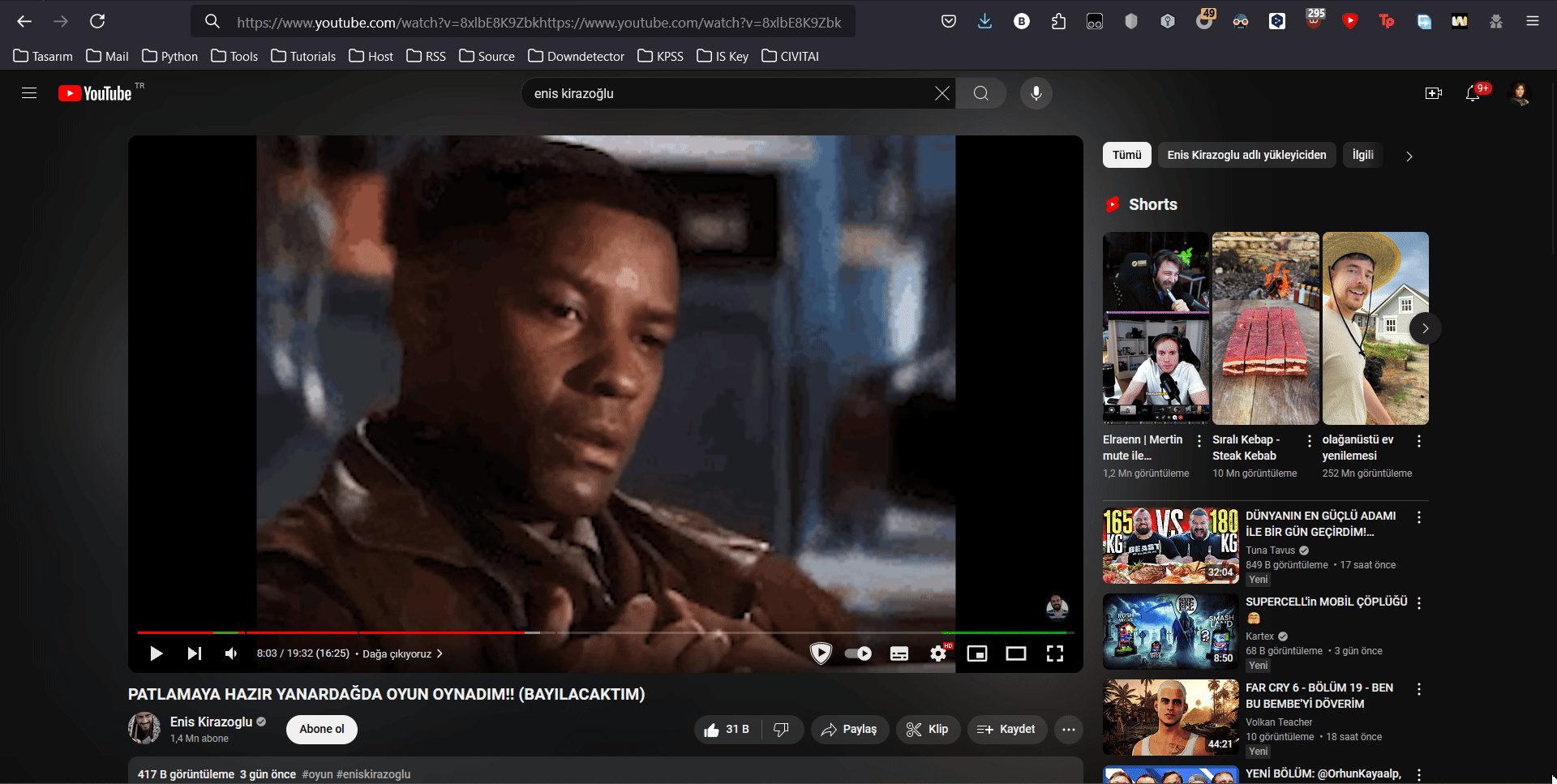
Task: Click the channel avatar below the video
Action: point(144,728)
